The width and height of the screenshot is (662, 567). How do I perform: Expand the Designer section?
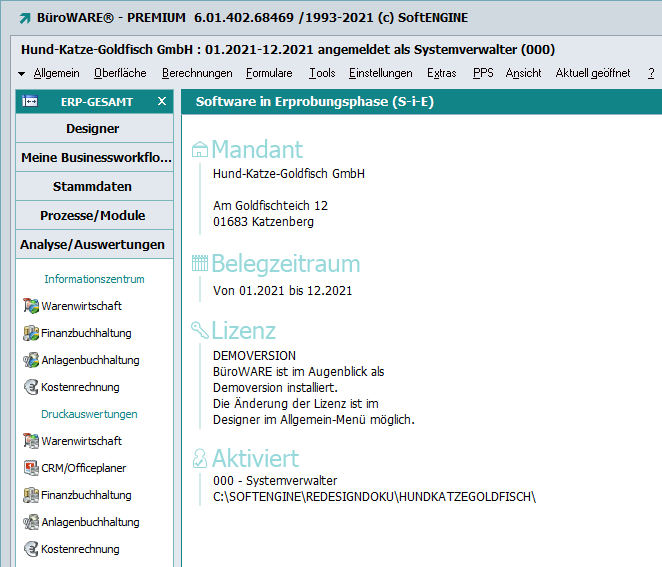tap(93, 129)
